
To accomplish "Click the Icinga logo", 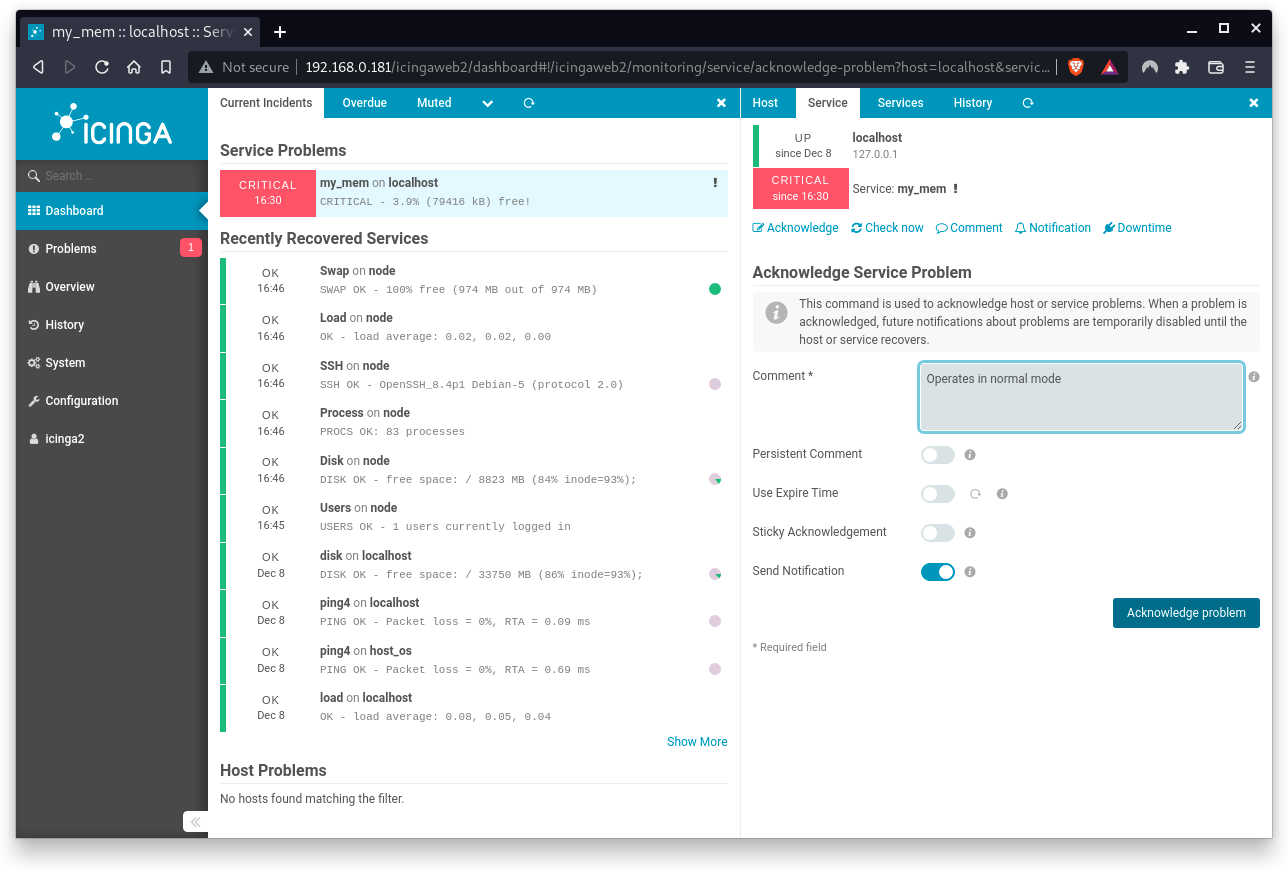I will coord(111,124).
